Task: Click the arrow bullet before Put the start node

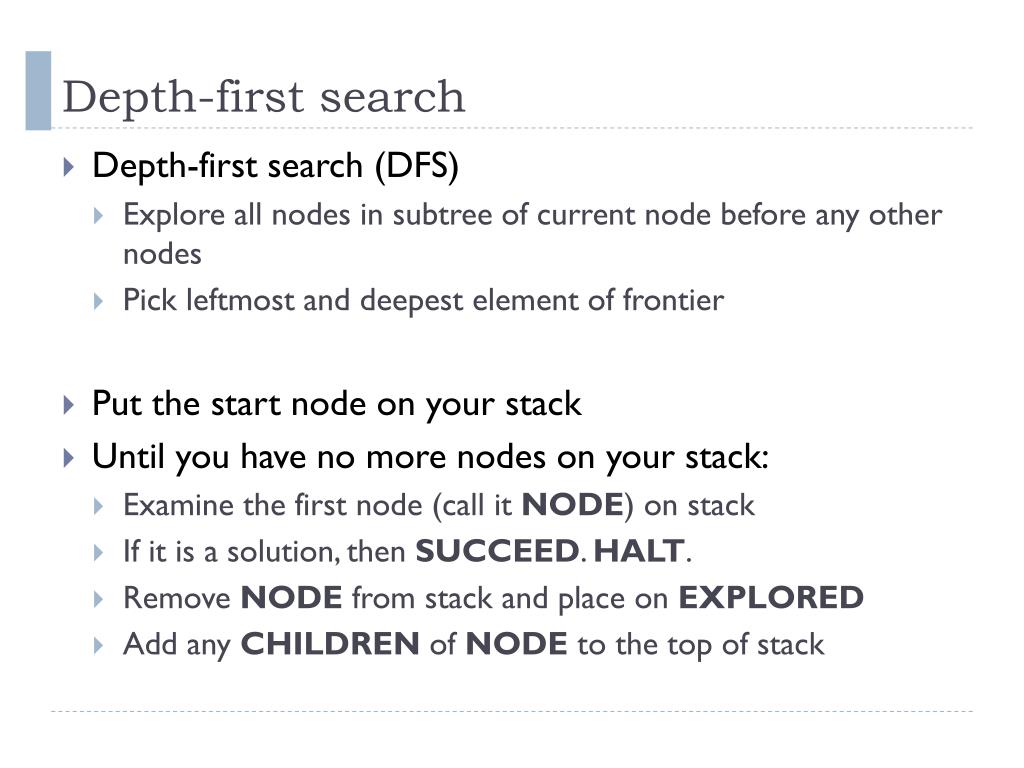Action: coord(69,405)
